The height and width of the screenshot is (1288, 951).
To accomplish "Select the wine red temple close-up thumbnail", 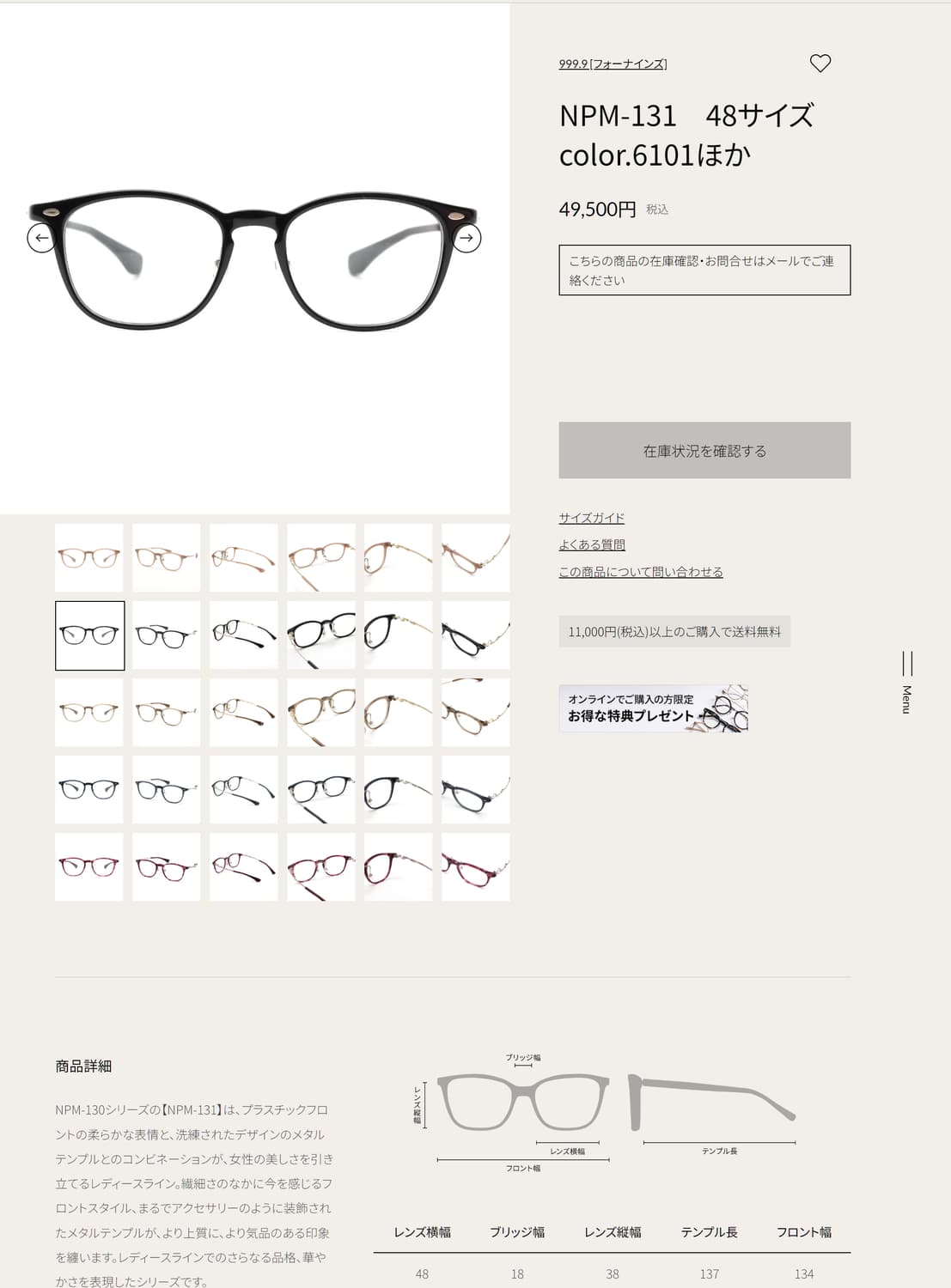I will [476, 867].
